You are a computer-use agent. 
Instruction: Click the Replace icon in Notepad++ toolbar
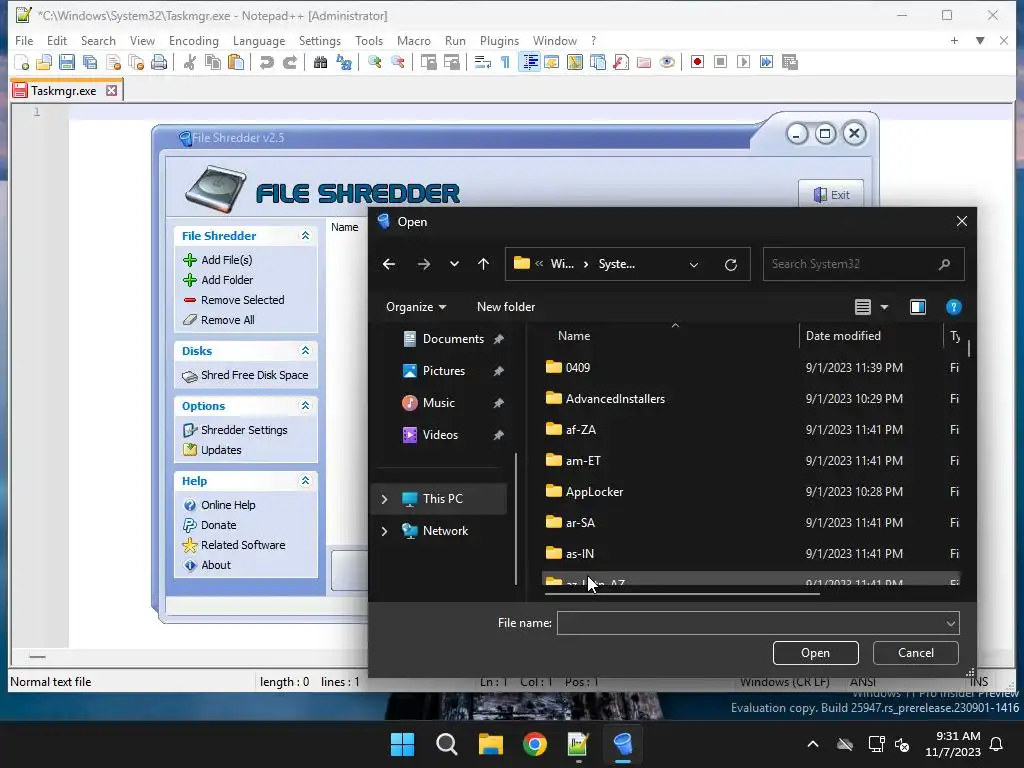pyautogui.click(x=344, y=62)
